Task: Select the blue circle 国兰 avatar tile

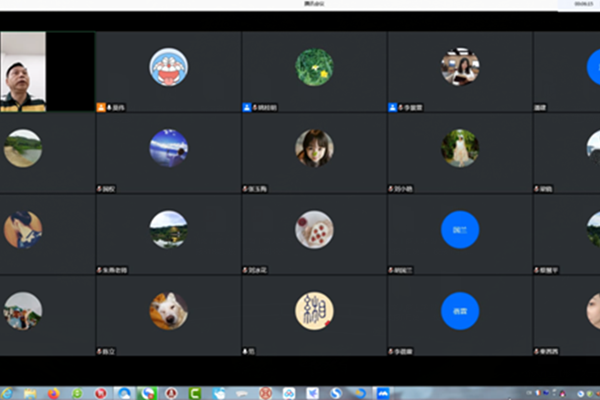Action: [460, 229]
